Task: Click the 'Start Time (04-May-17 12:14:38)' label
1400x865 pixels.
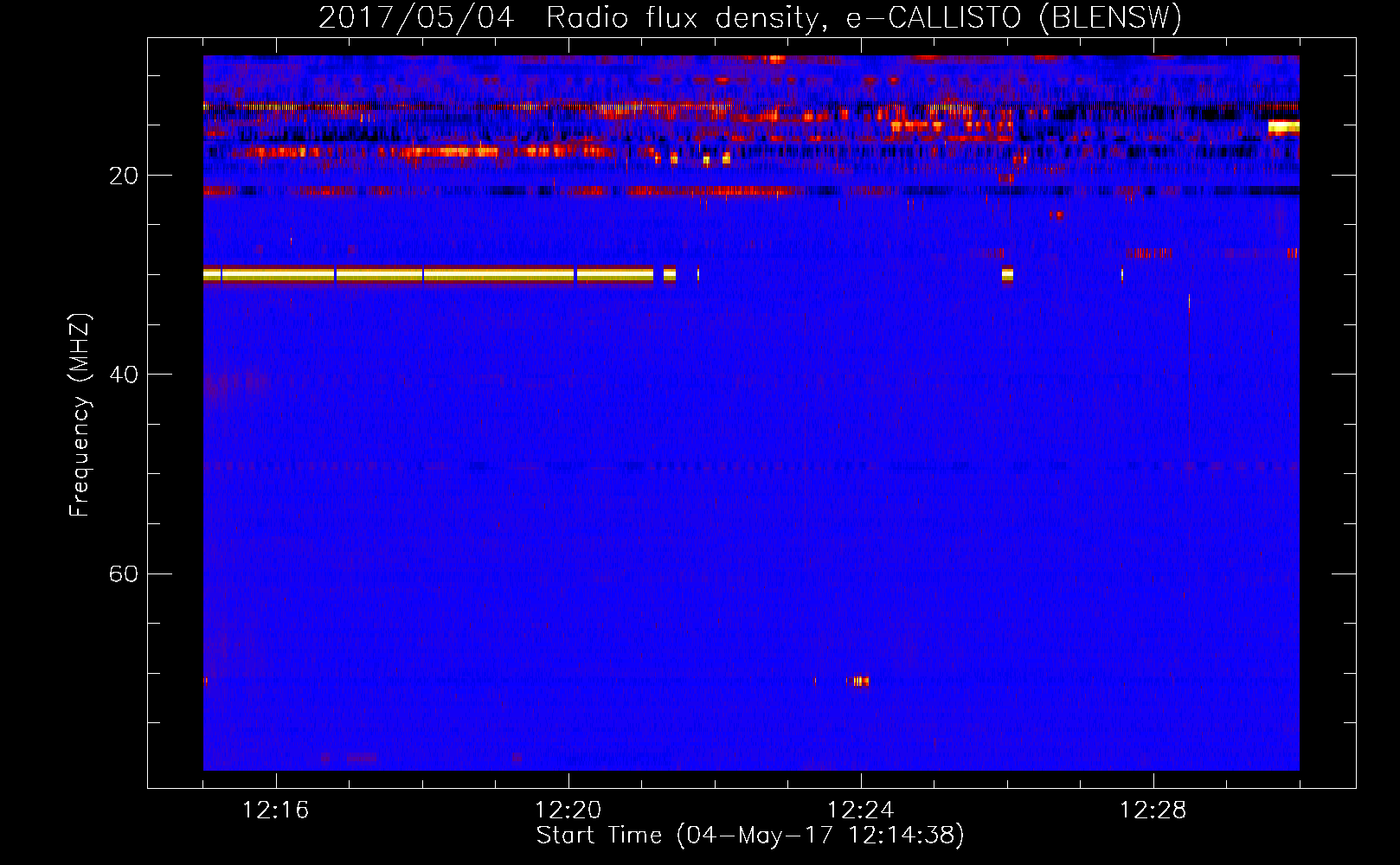Action: pyautogui.click(x=749, y=836)
